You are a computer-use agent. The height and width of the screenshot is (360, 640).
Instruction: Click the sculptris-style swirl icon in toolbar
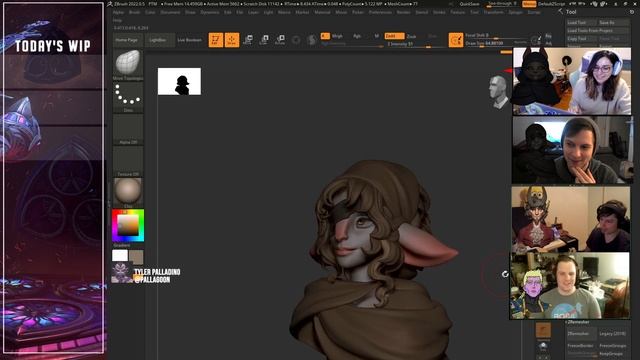click(x=312, y=40)
